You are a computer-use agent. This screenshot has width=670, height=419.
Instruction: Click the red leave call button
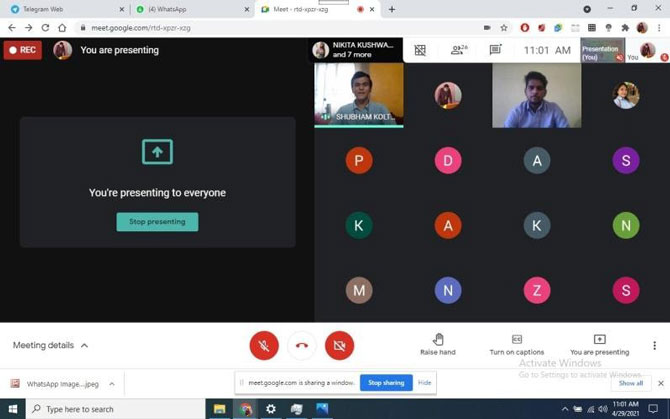pos(302,345)
